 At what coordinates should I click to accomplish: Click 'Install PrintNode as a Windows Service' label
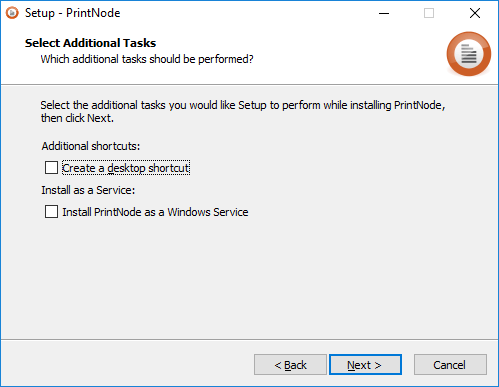click(155, 212)
